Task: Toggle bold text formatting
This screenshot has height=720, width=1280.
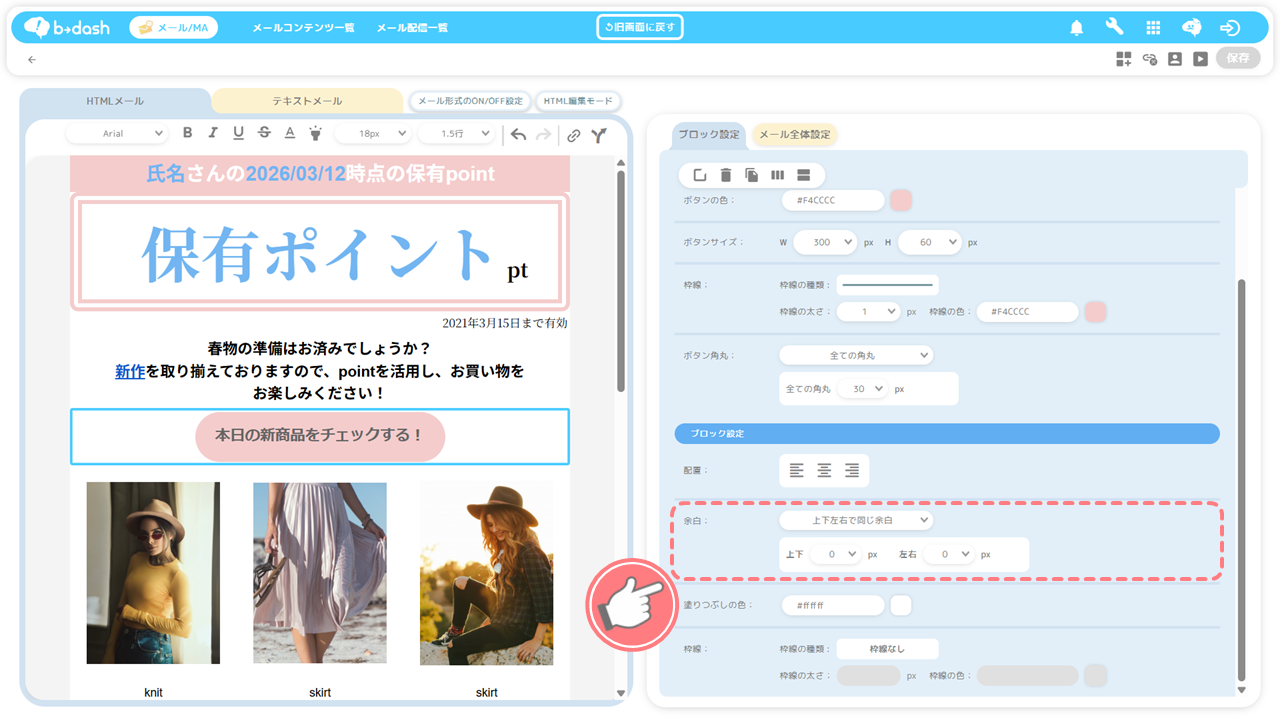Action: pyautogui.click(x=187, y=133)
